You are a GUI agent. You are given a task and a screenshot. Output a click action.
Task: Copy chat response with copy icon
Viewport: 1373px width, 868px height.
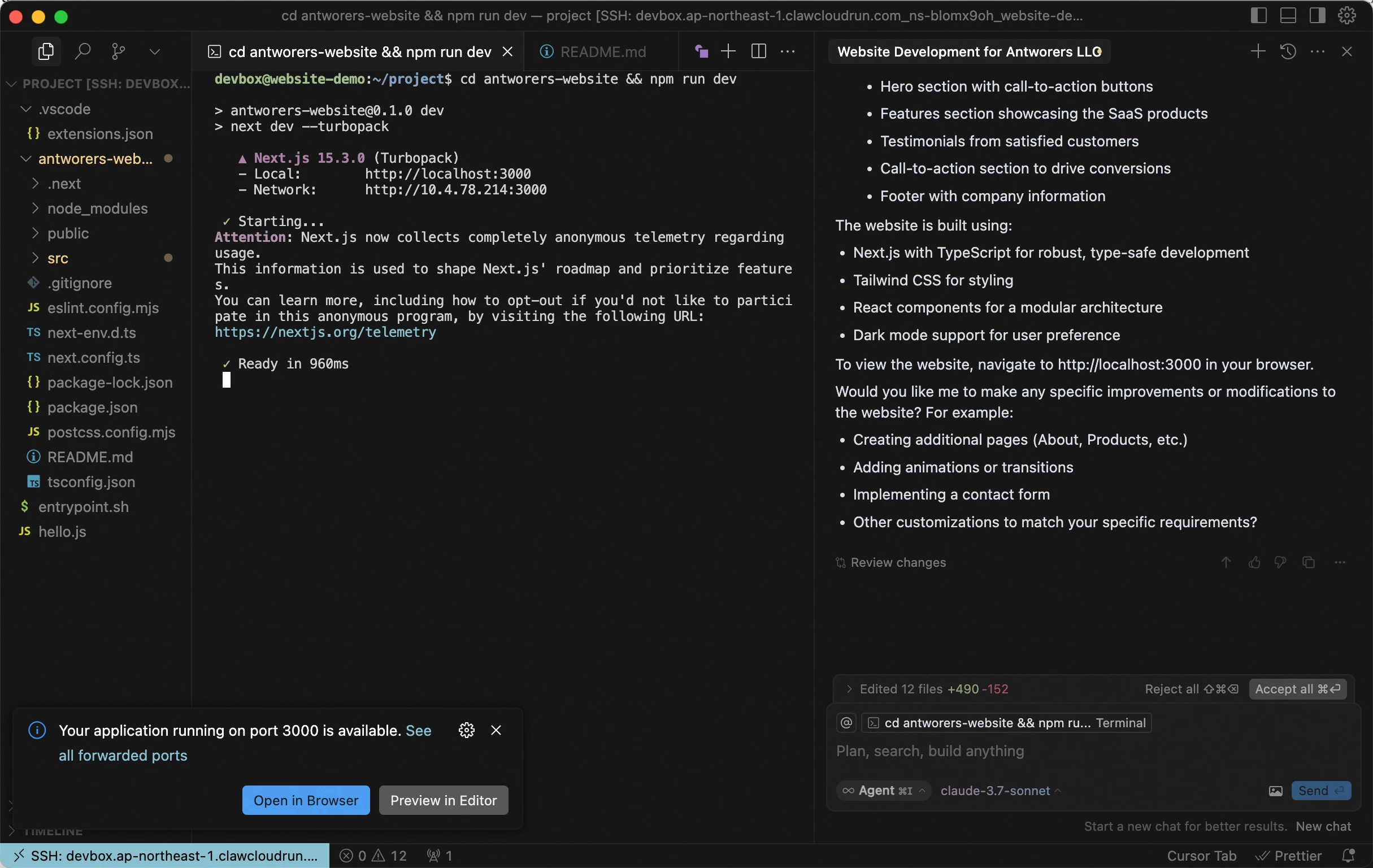(1309, 562)
